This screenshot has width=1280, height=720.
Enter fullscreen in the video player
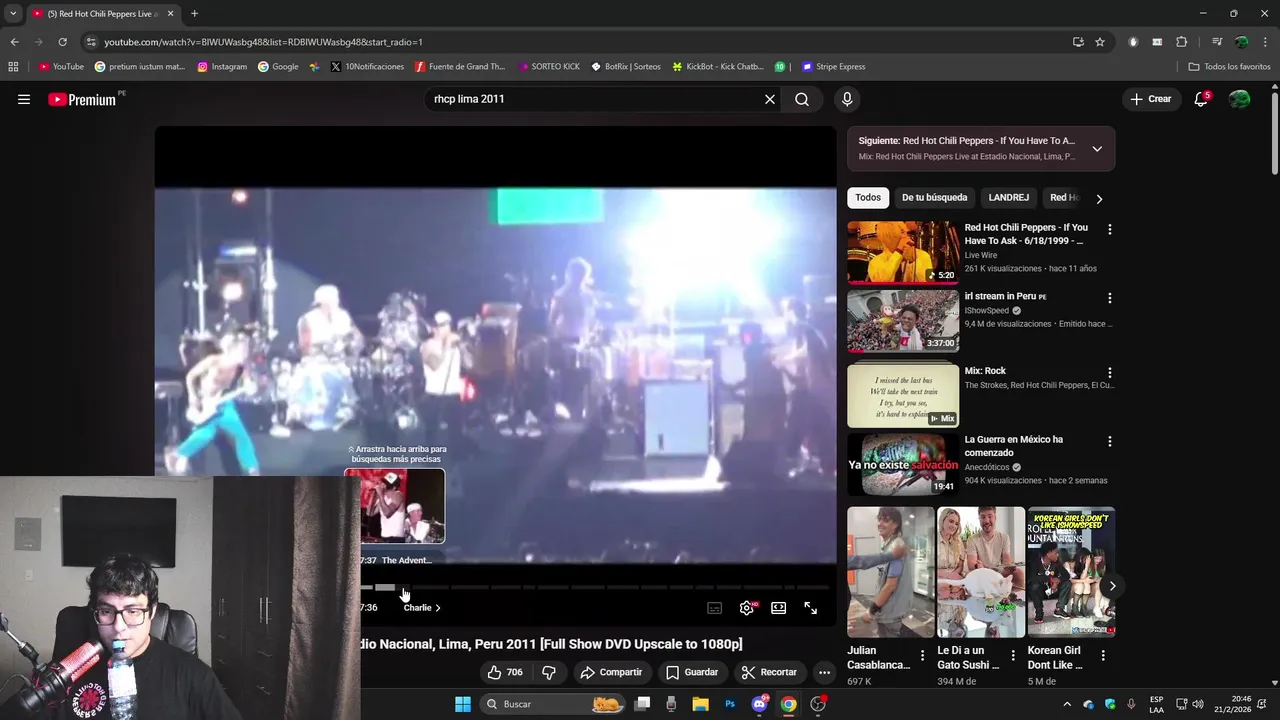pos(811,608)
